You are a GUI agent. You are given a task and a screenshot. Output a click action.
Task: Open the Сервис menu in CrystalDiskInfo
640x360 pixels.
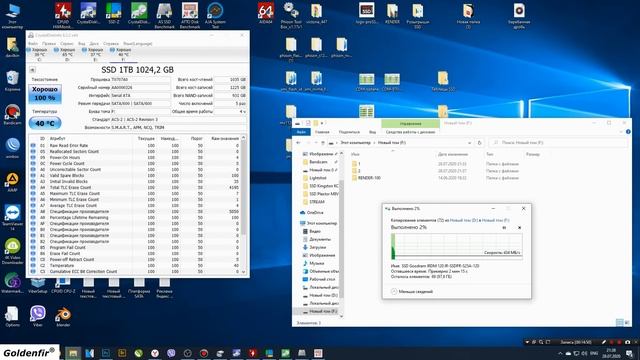click(x=67, y=43)
